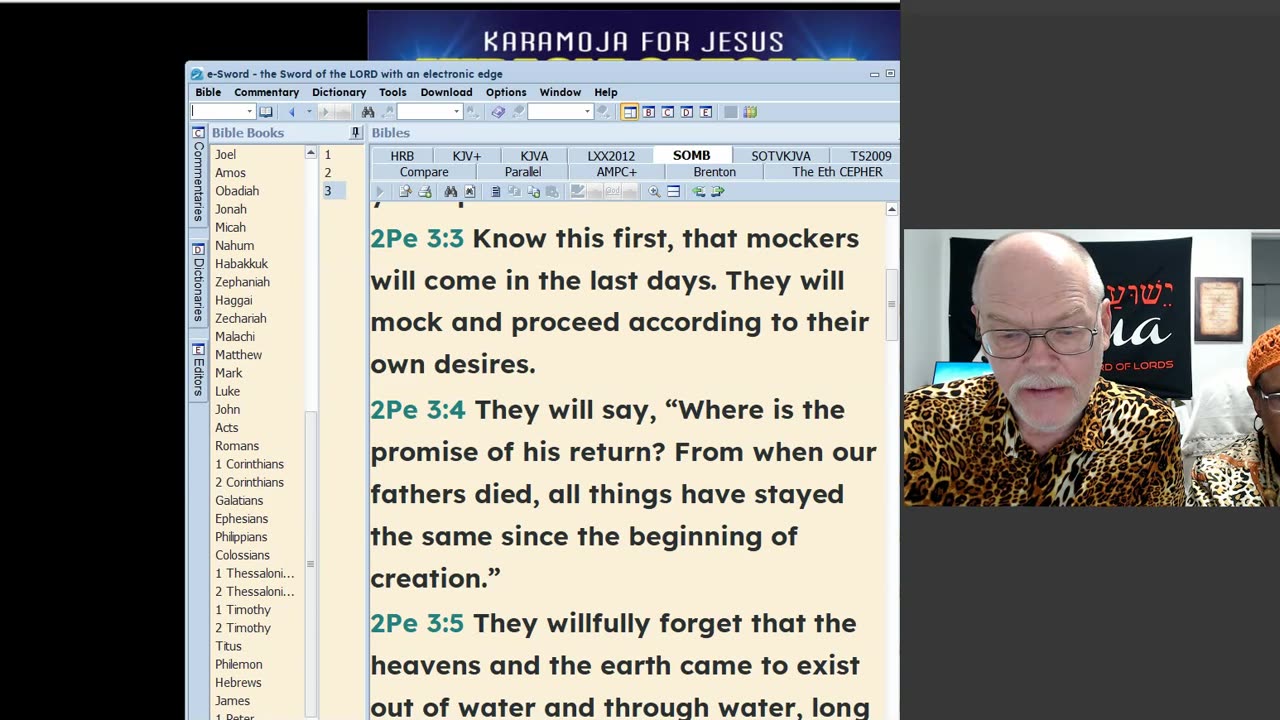This screenshot has width=1280, height=720.
Task: Click the 2Pe 3:4 verse reference
Action: (418, 410)
